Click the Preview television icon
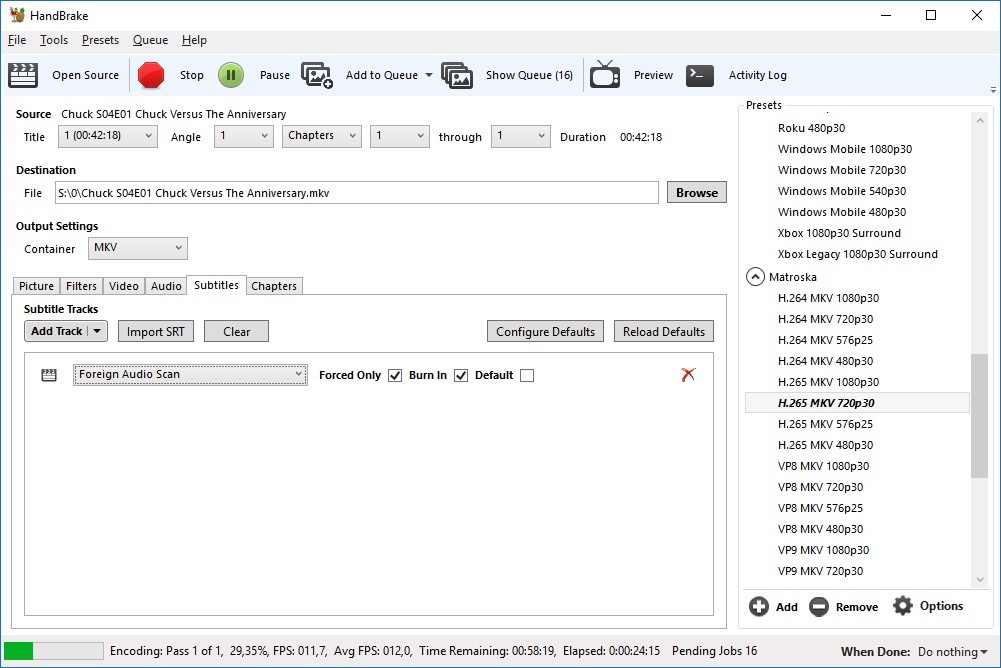 tap(605, 75)
